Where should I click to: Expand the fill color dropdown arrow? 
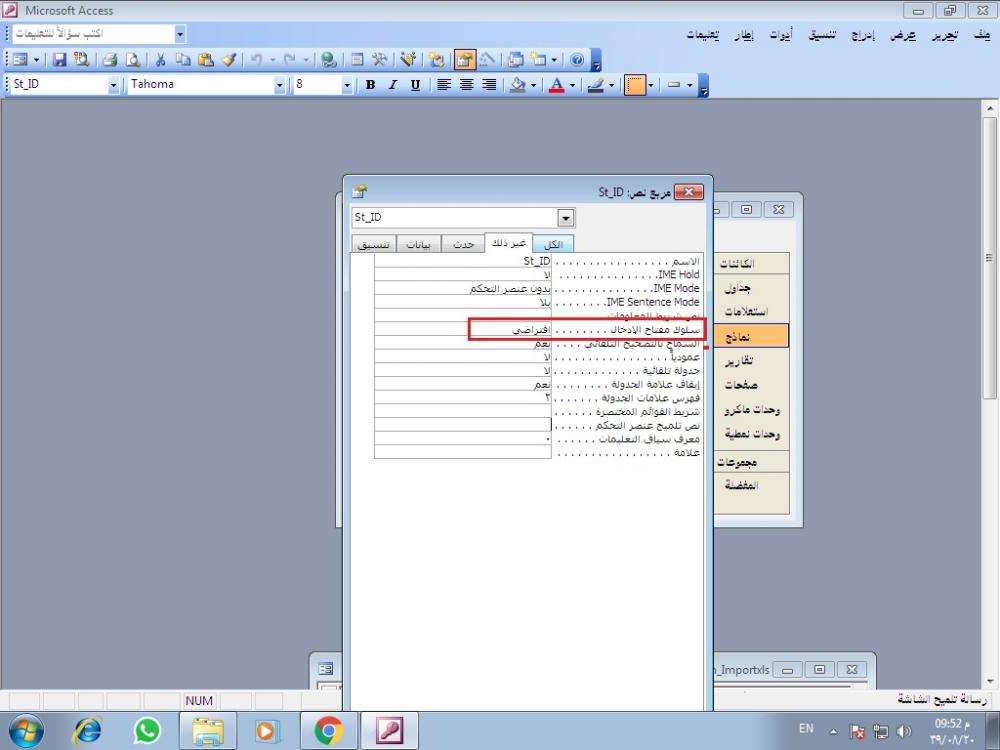[x=533, y=85]
